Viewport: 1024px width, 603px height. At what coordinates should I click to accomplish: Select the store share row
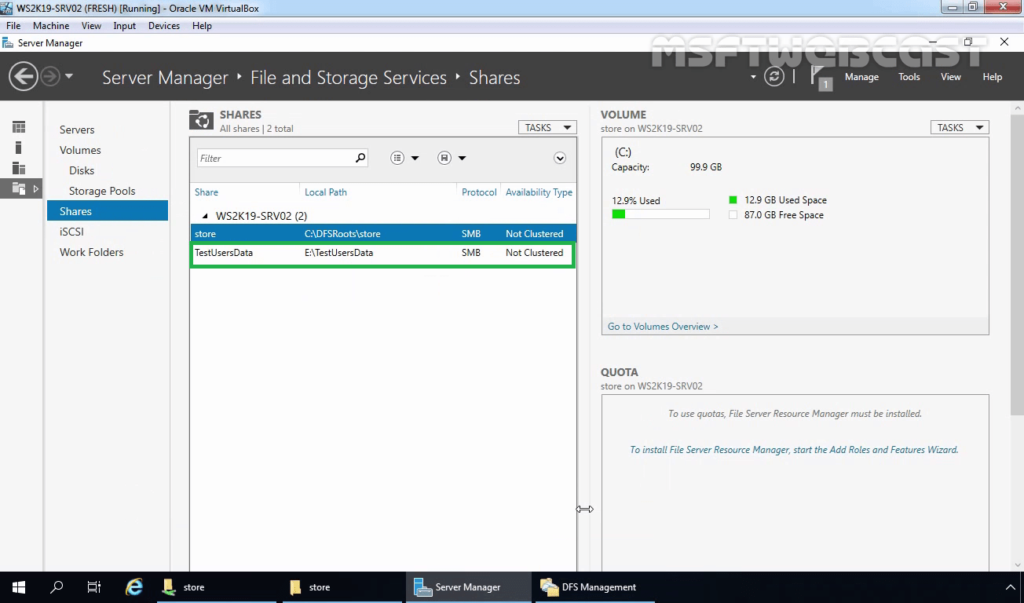(x=383, y=233)
